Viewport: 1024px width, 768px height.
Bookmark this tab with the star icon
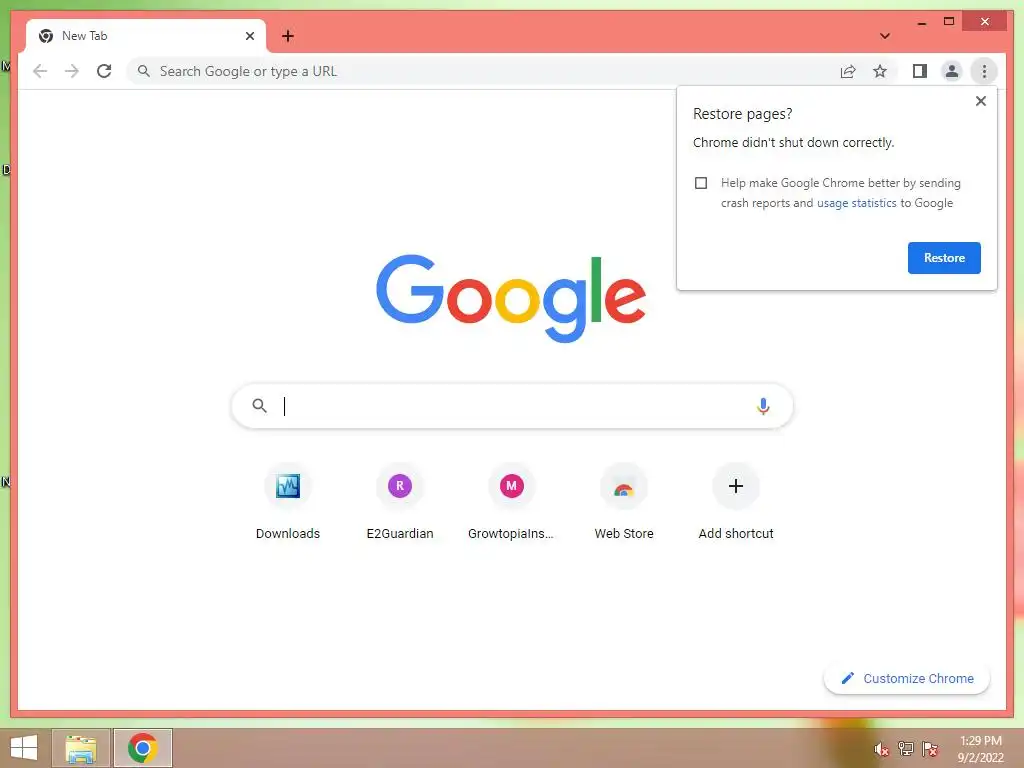880,71
